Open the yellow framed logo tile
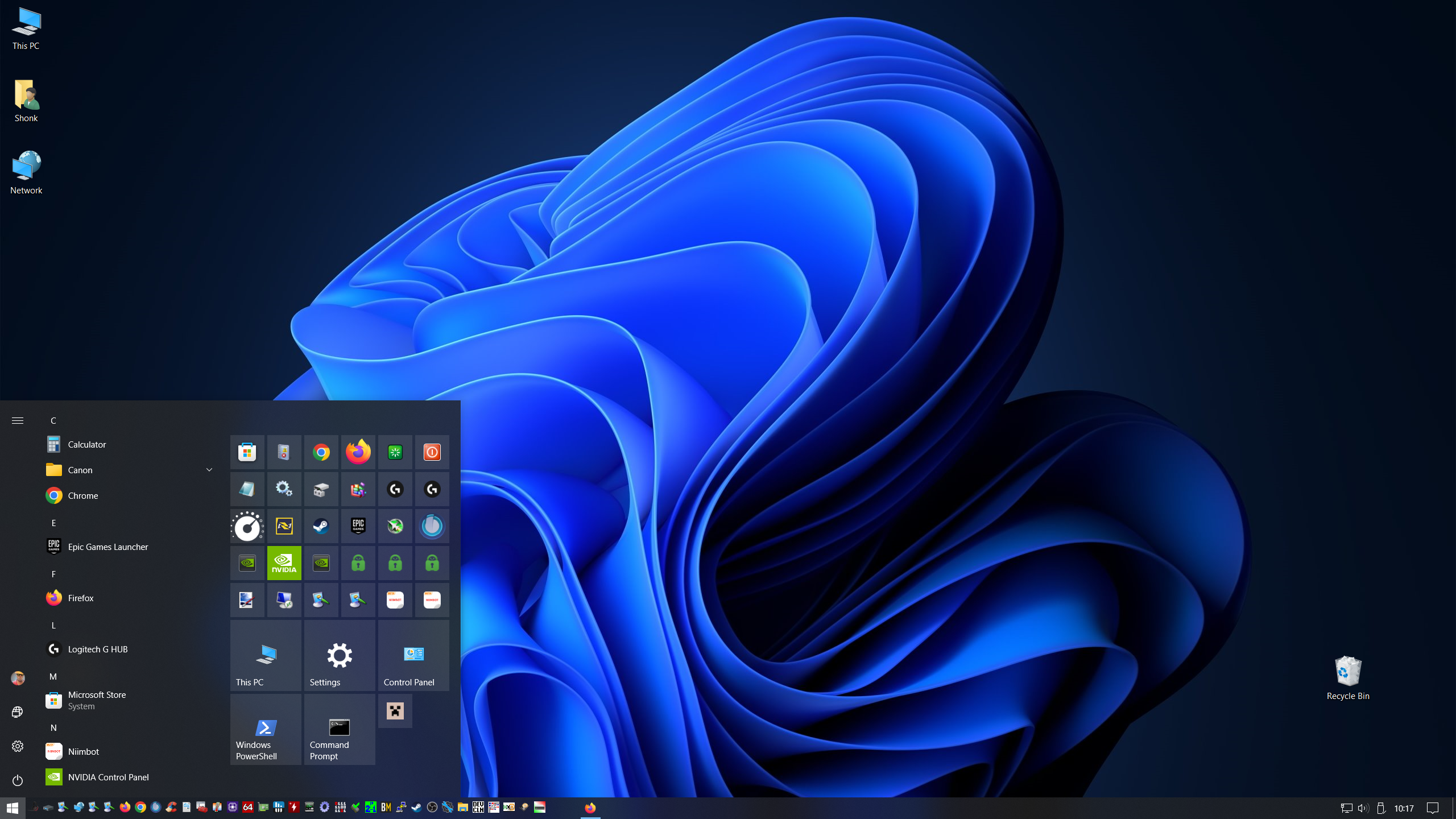 pyautogui.click(x=284, y=526)
